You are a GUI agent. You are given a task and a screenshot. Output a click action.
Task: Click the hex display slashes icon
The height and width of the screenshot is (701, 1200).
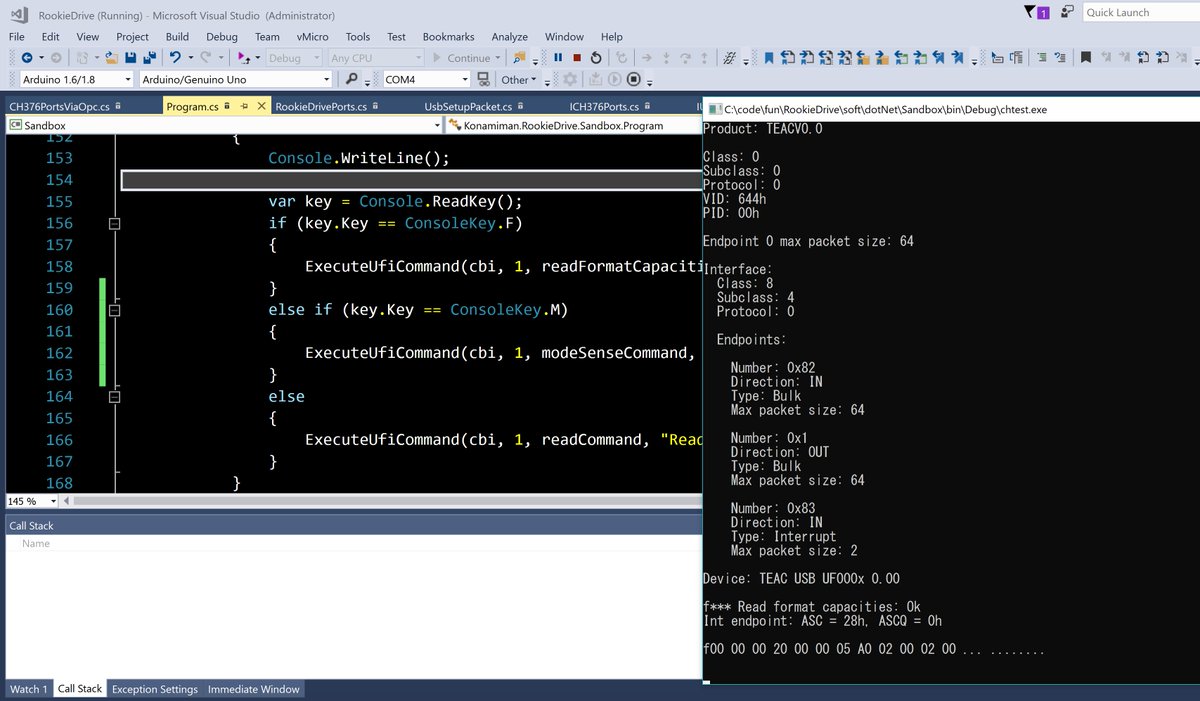729,58
